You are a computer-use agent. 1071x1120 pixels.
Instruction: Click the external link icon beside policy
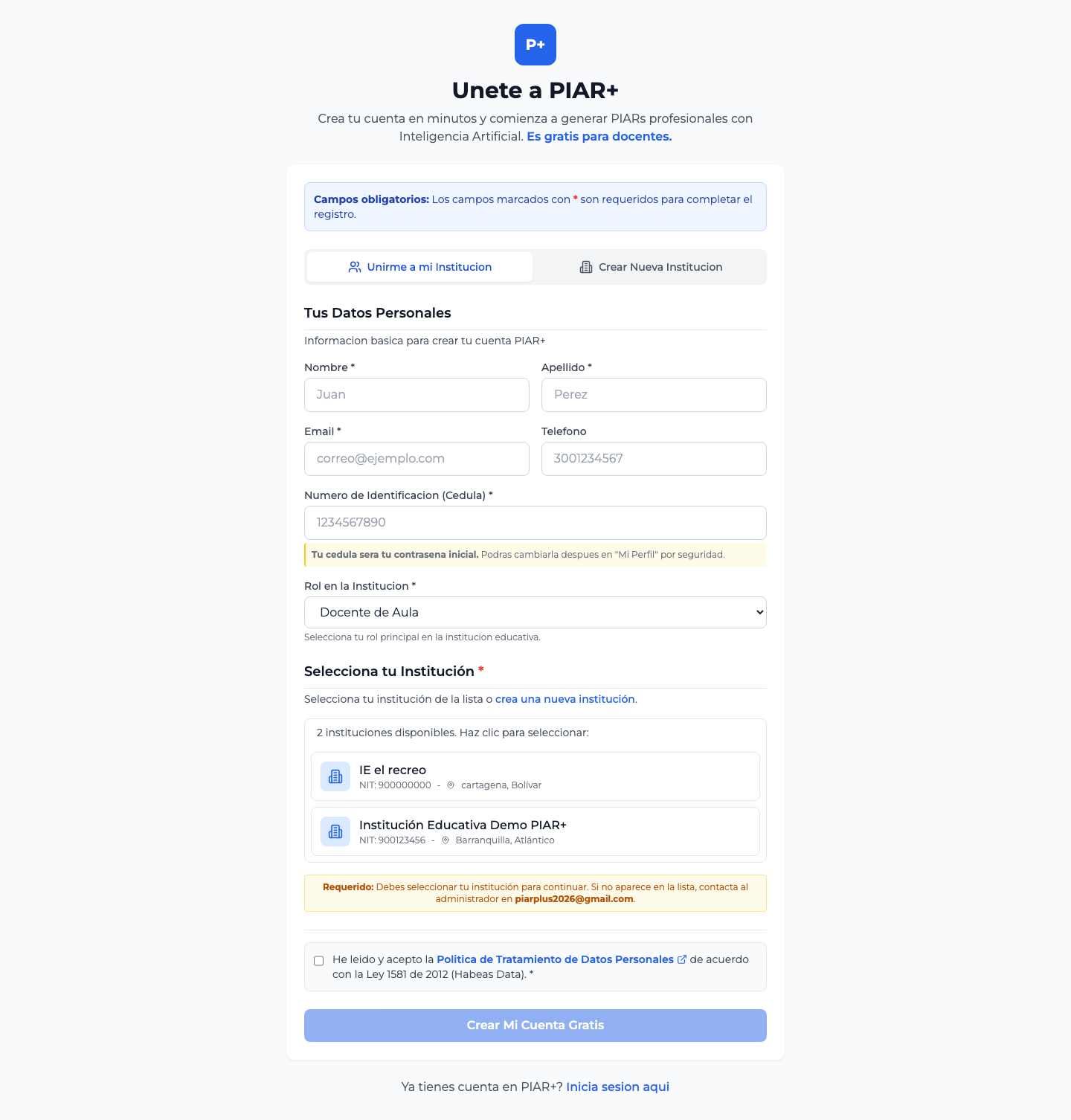(682, 959)
